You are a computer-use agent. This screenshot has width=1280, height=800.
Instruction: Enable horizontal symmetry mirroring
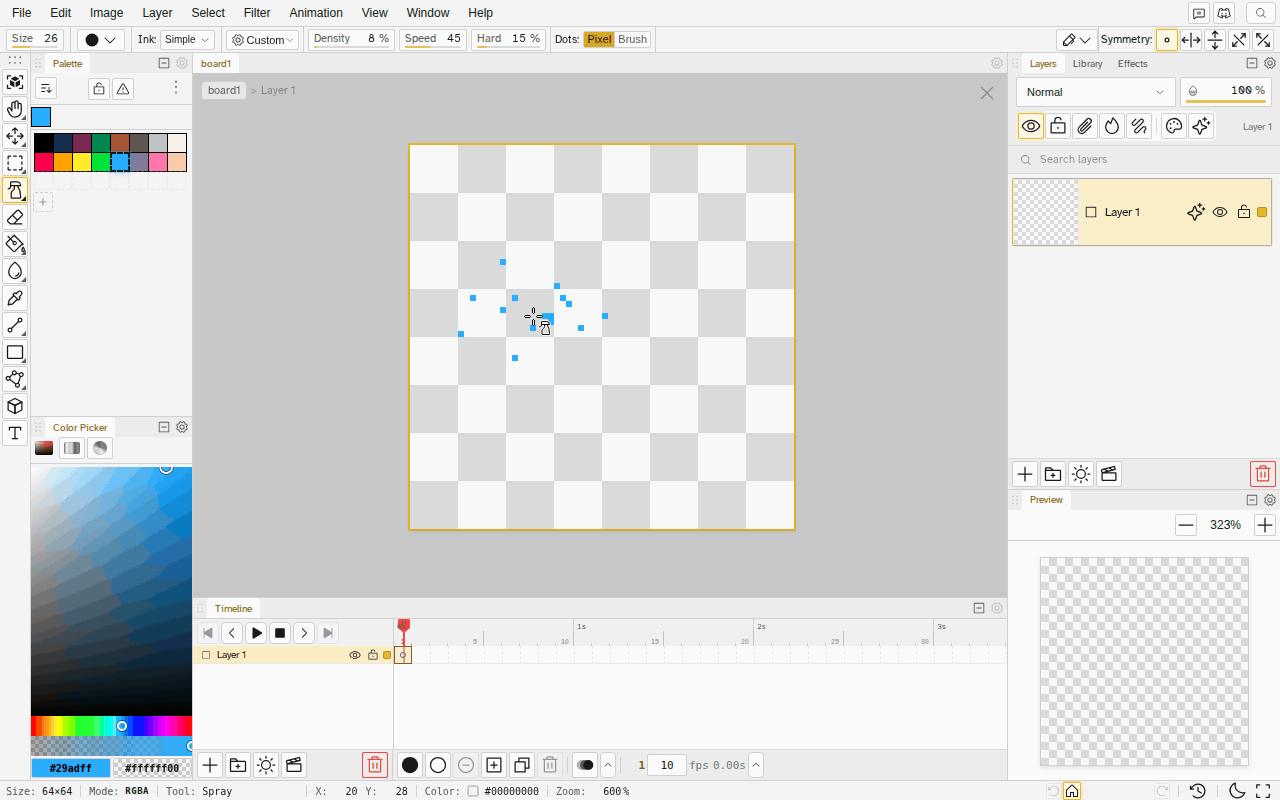[x=1191, y=40]
